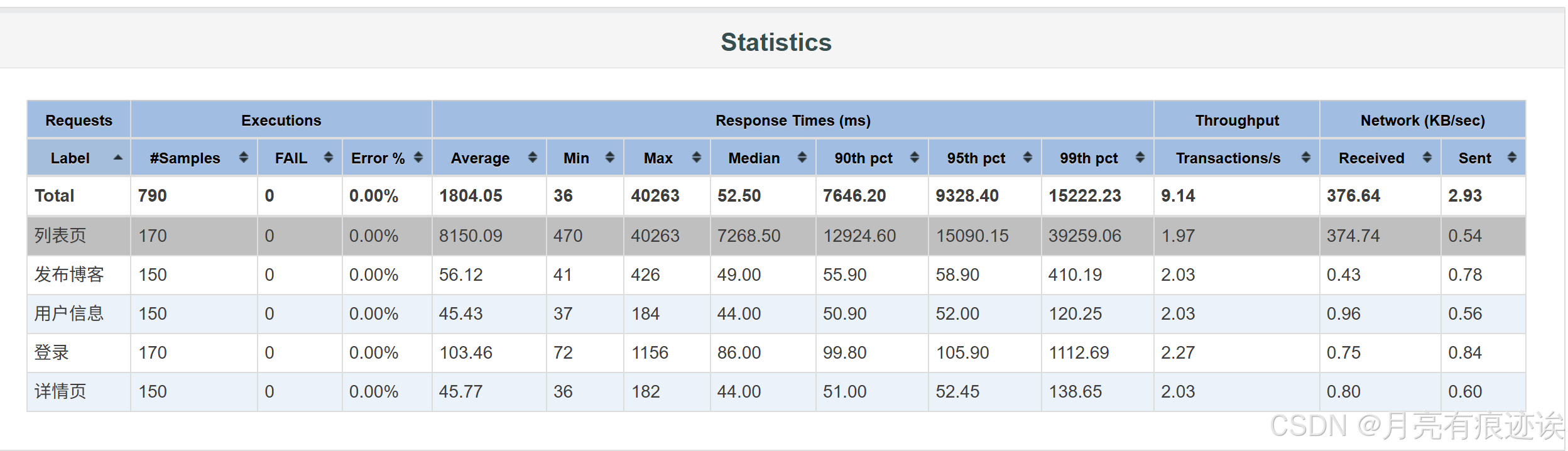Click 登录 average value 103.46
1568x451 pixels.
466,352
